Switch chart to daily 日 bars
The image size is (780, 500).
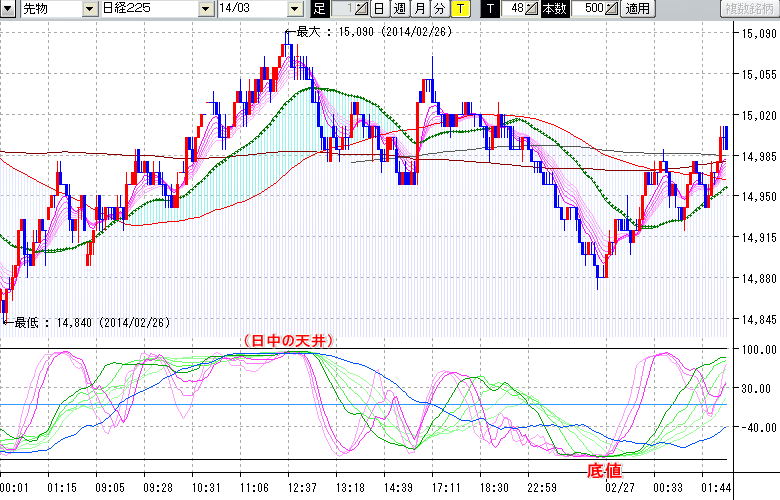tap(379, 9)
